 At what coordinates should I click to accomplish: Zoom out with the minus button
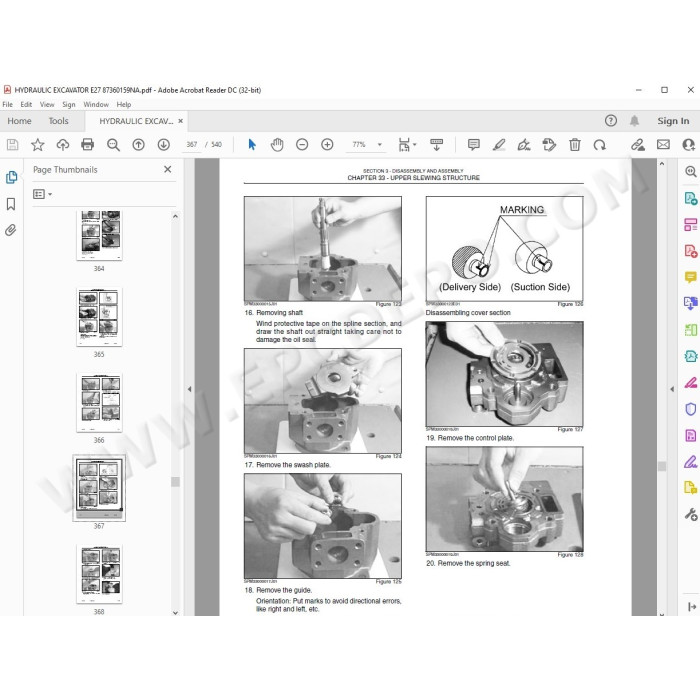302,144
